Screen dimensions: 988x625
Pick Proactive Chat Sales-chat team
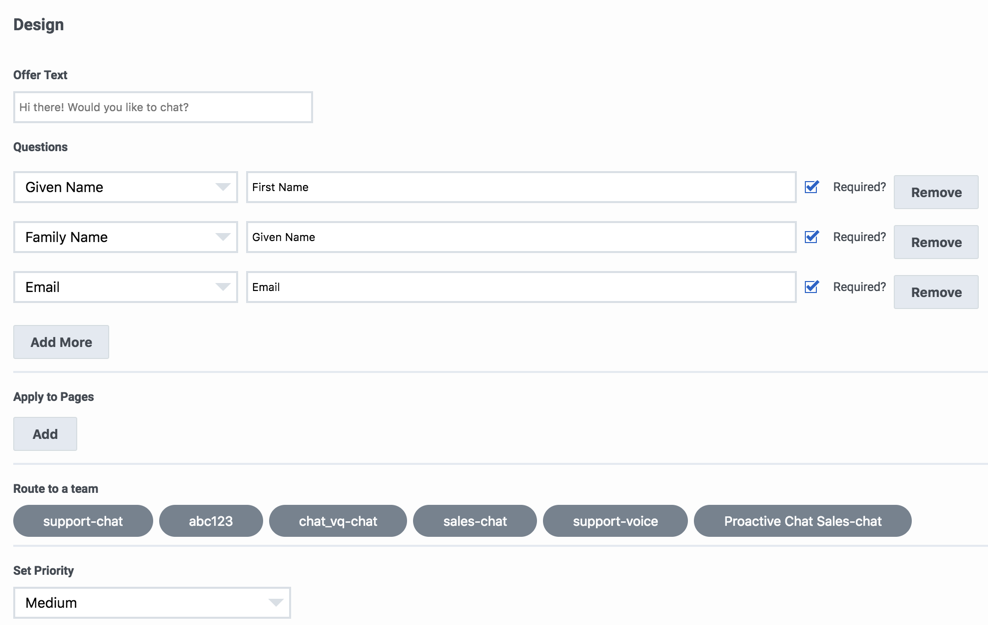(803, 521)
